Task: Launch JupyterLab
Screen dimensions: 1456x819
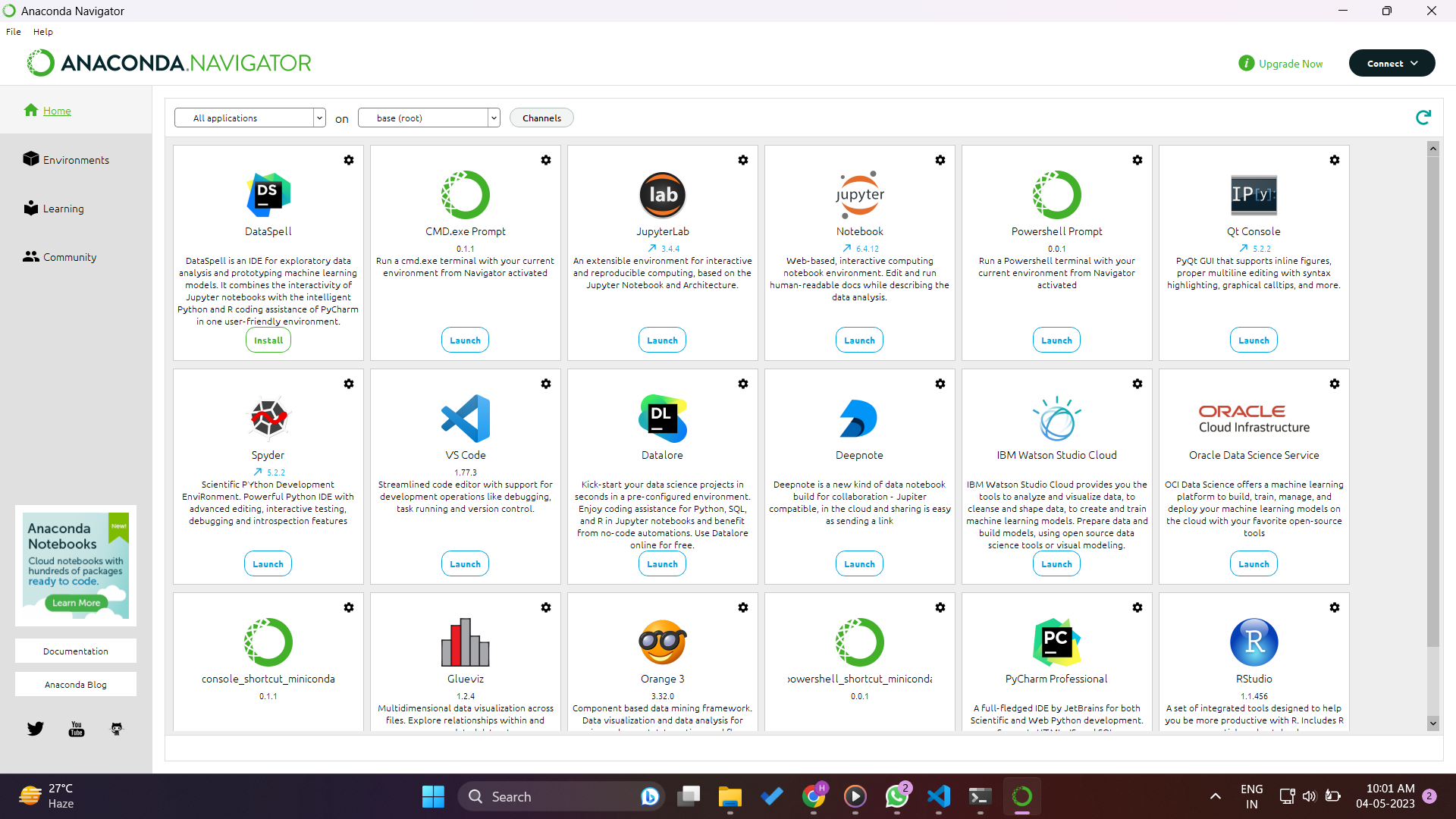Action: [x=663, y=340]
